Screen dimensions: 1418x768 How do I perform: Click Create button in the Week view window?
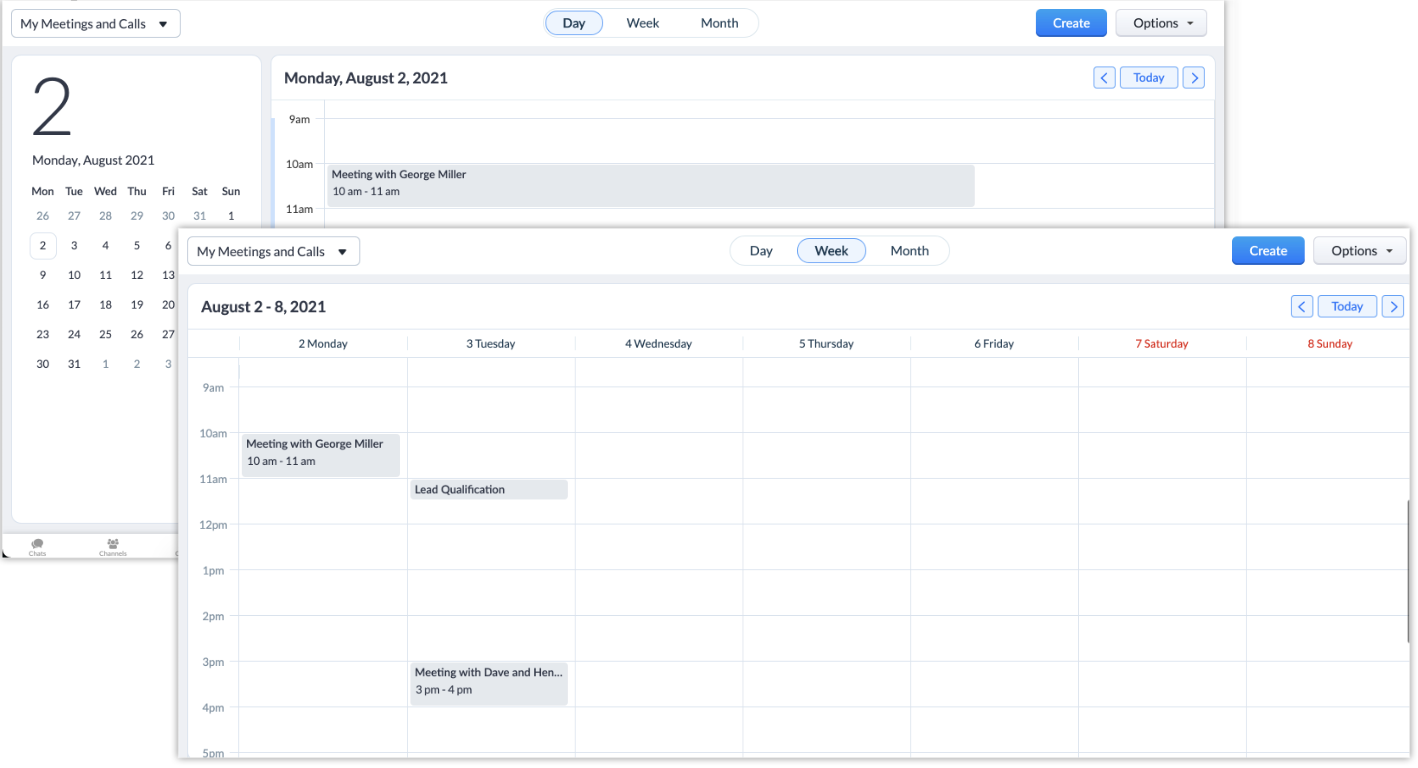(x=1268, y=251)
